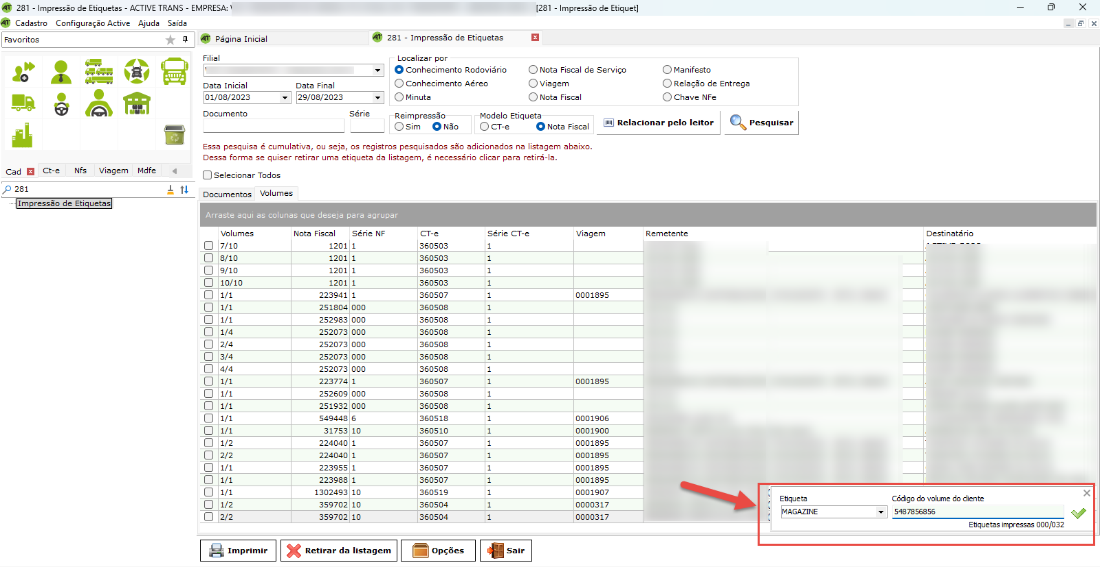Open the Filial dropdown
Screen dimensions: 1100x567
coord(377,70)
